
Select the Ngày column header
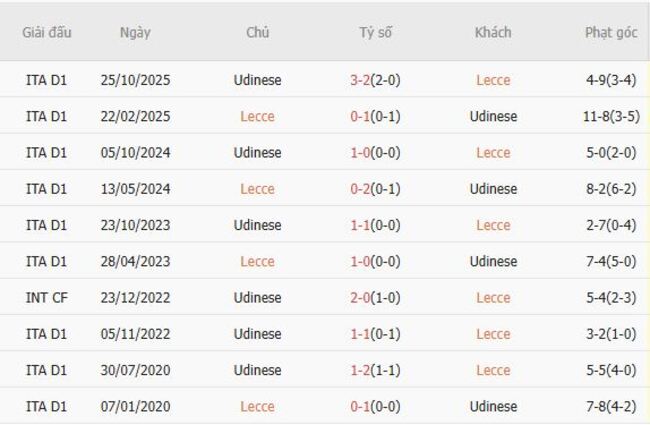click(135, 32)
